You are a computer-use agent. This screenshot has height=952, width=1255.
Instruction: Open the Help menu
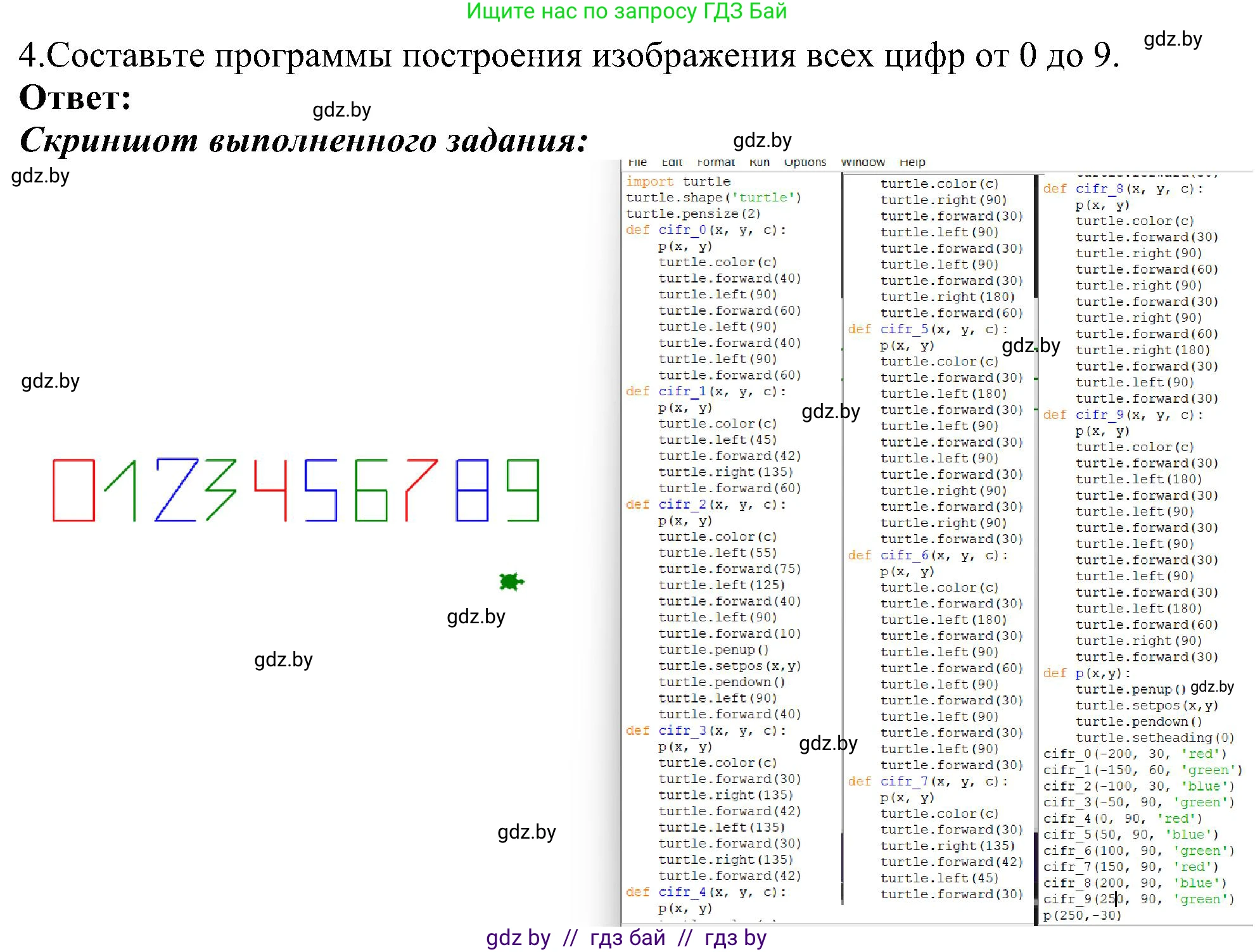pyautogui.click(x=913, y=162)
